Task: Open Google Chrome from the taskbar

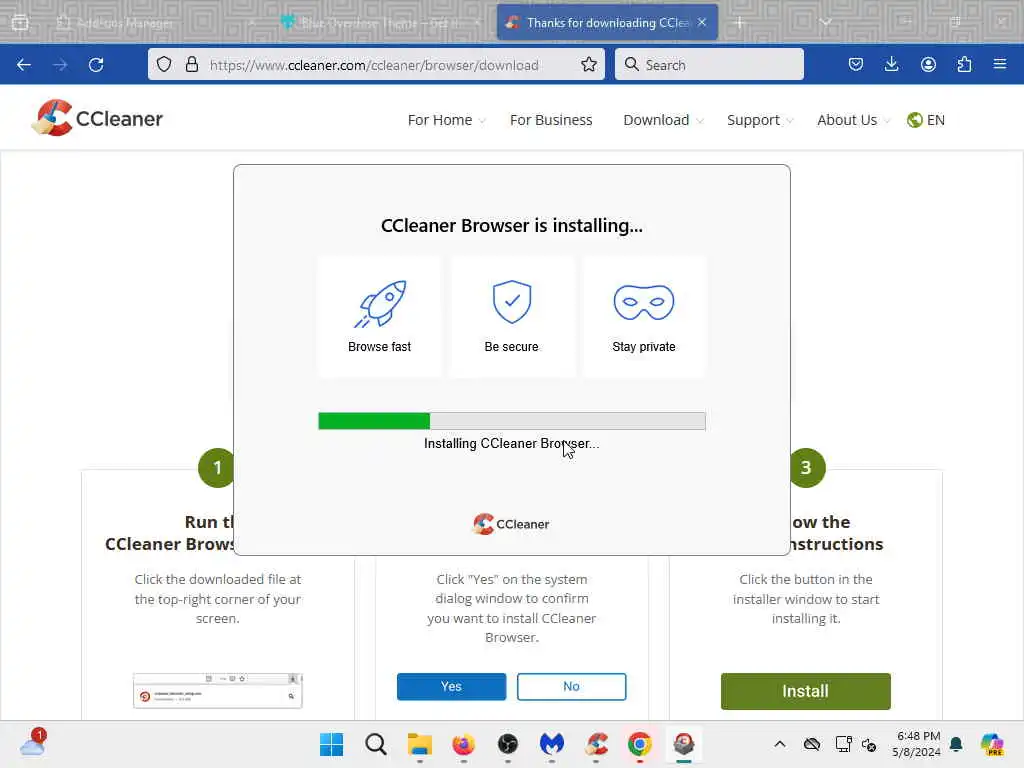Action: (x=640, y=744)
